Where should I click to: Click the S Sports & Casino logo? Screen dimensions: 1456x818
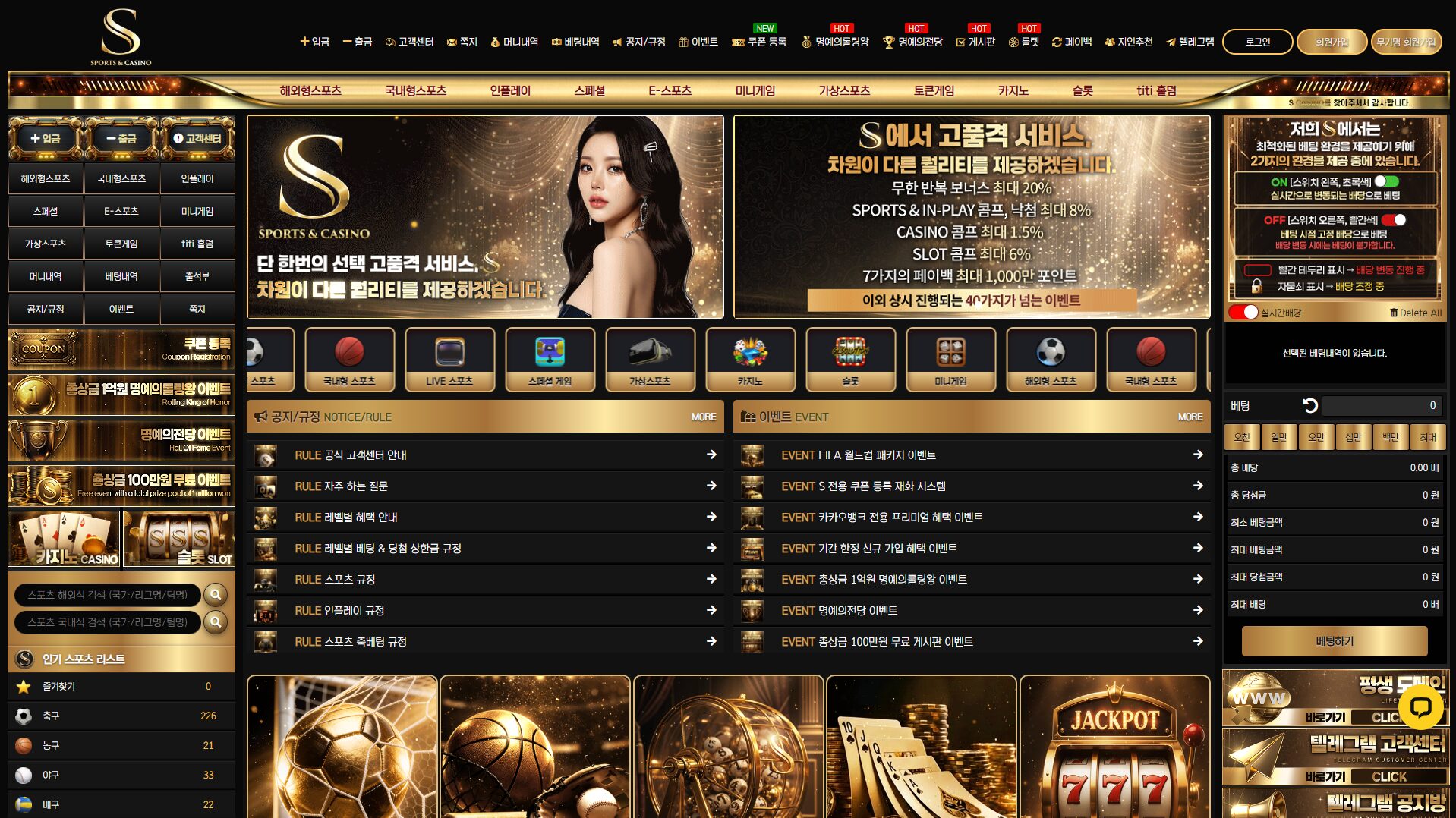[x=121, y=36]
